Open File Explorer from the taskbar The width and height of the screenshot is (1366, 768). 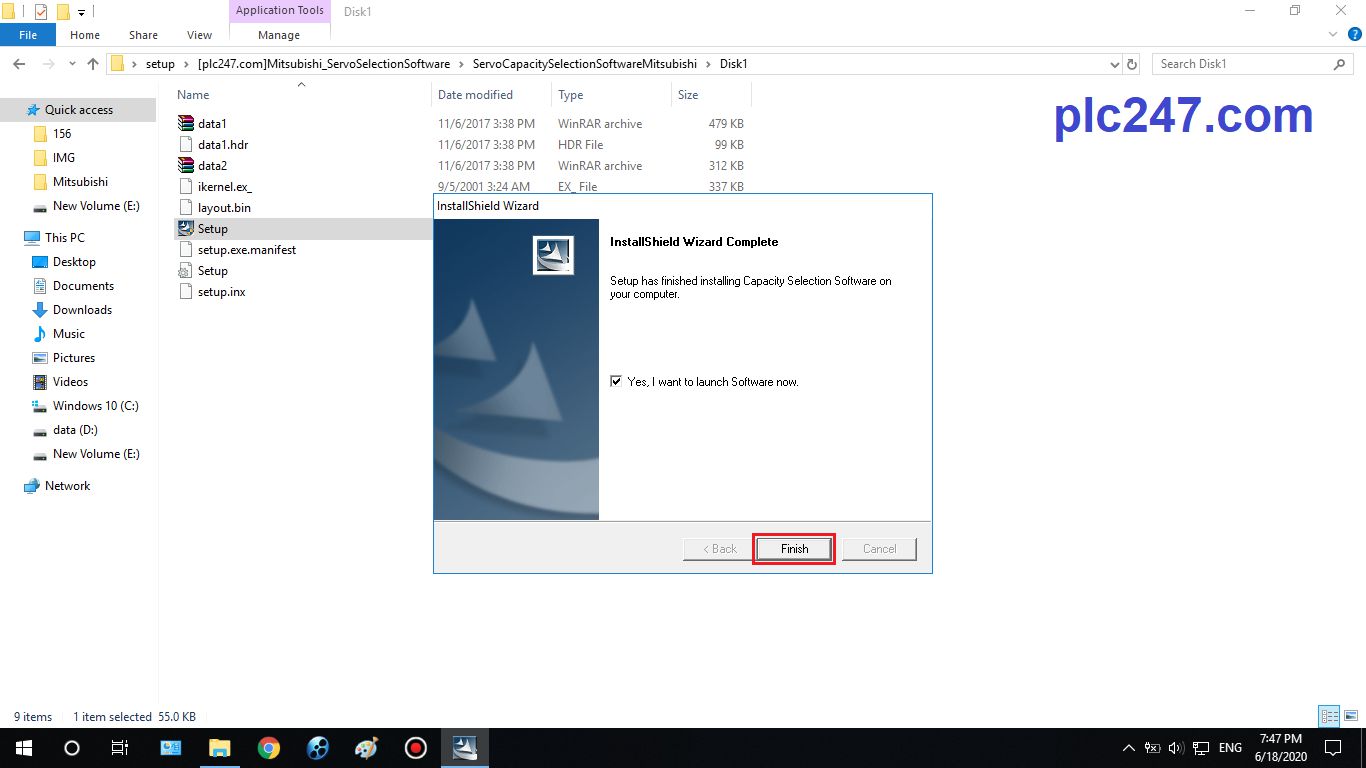pos(219,748)
